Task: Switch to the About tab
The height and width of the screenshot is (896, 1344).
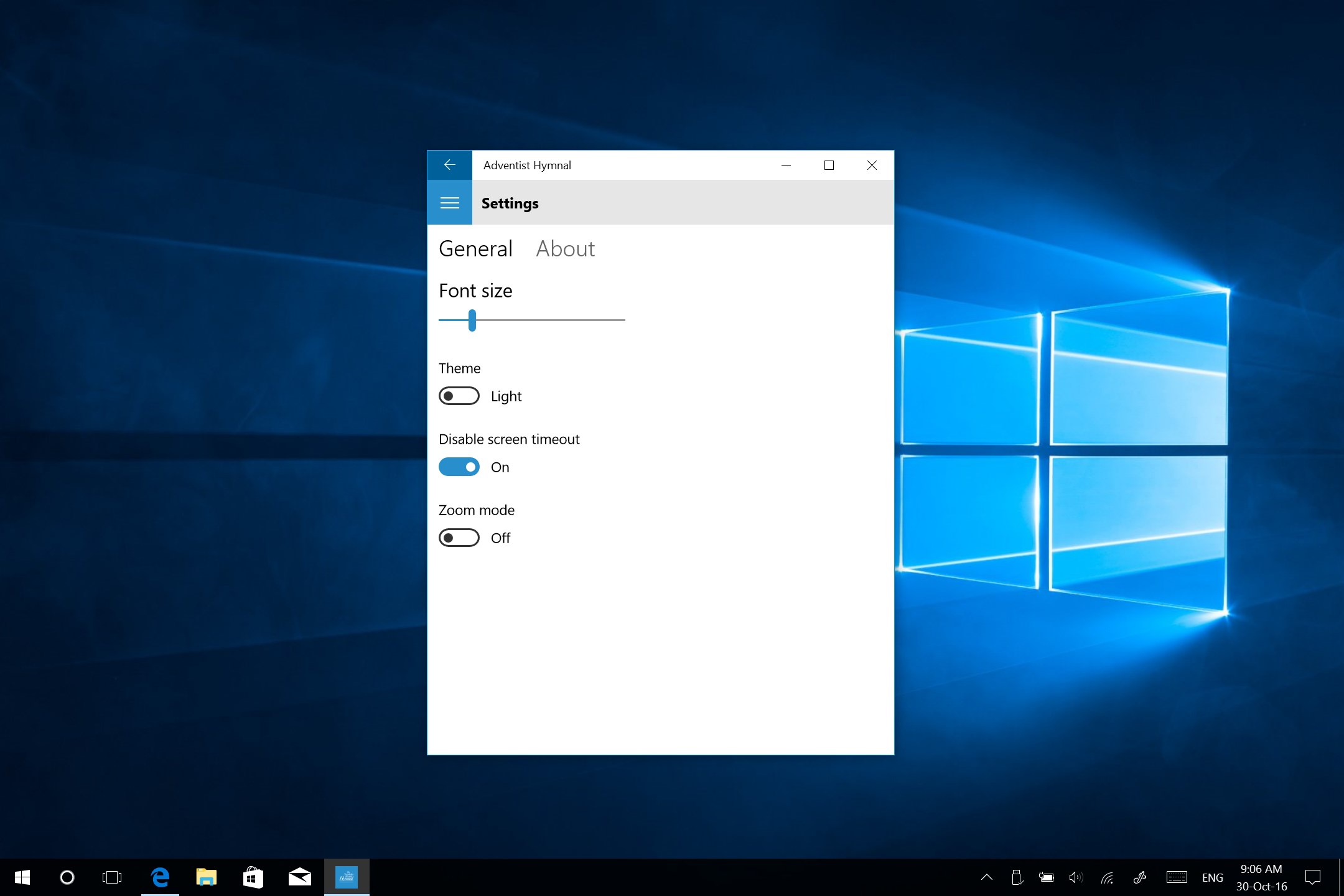Action: tap(565, 249)
